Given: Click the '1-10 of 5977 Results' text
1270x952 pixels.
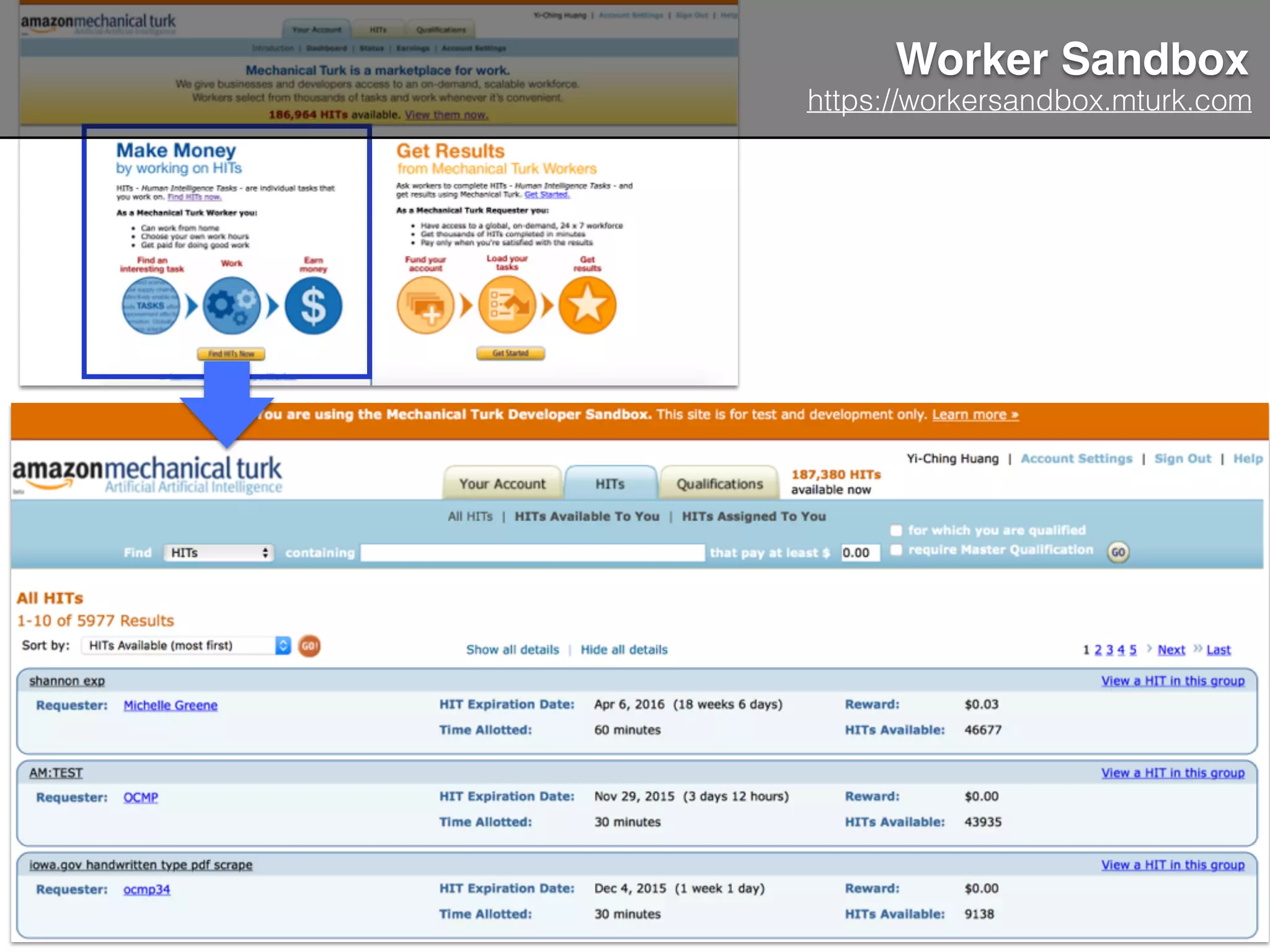Looking at the screenshot, I should (x=95, y=620).
